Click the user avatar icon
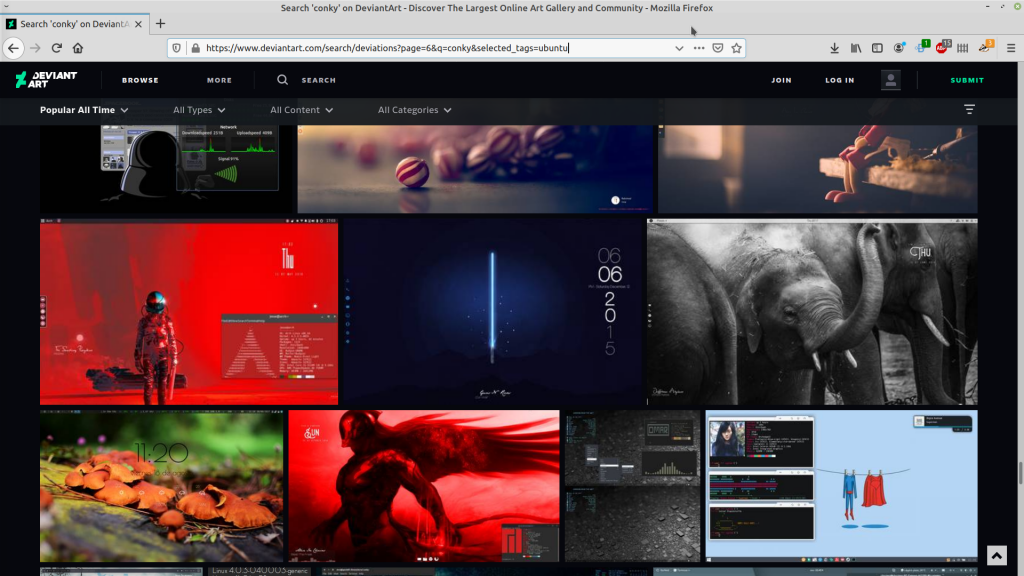1024x576 pixels. 890,80
